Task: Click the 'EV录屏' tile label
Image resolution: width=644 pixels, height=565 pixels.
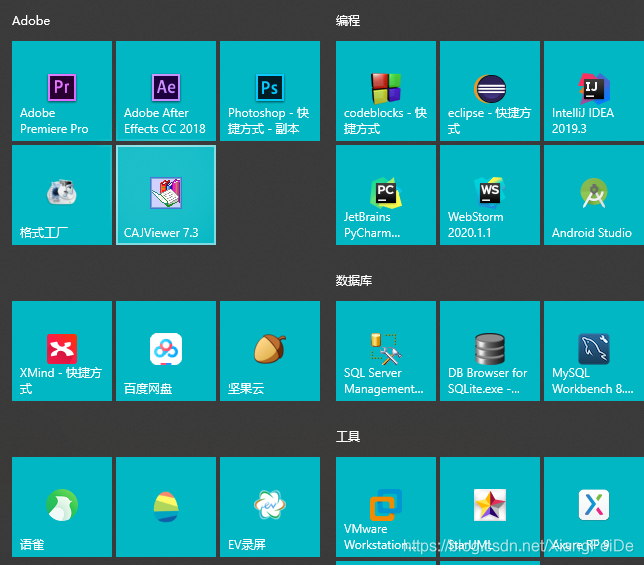Action: (247, 544)
